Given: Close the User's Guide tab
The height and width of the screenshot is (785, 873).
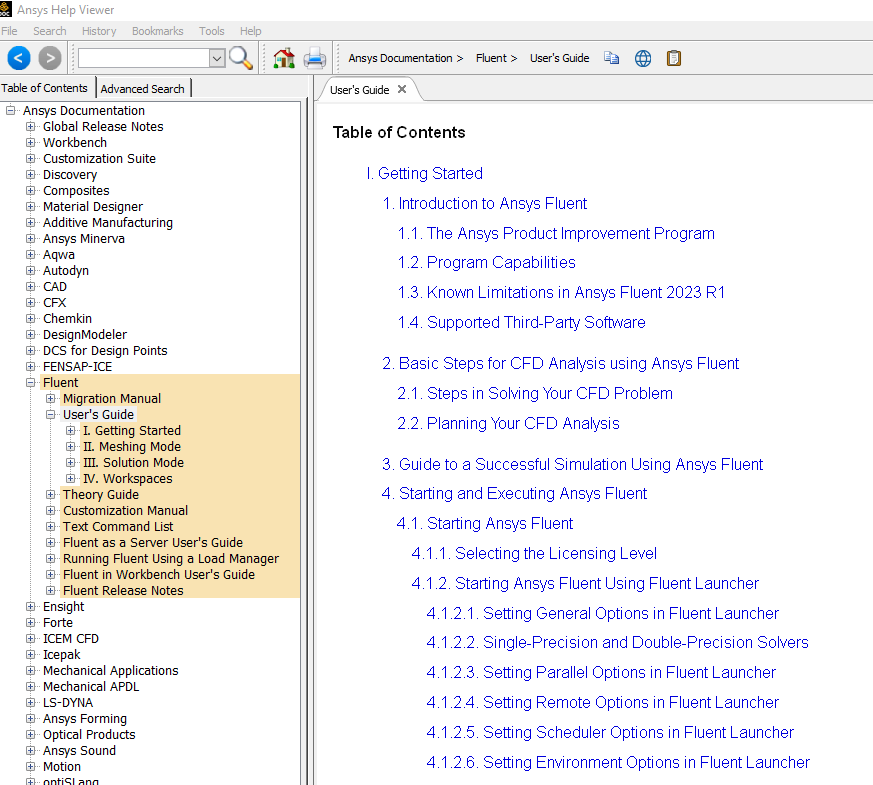Looking at the screenshot, I should (x=402, y=89).
